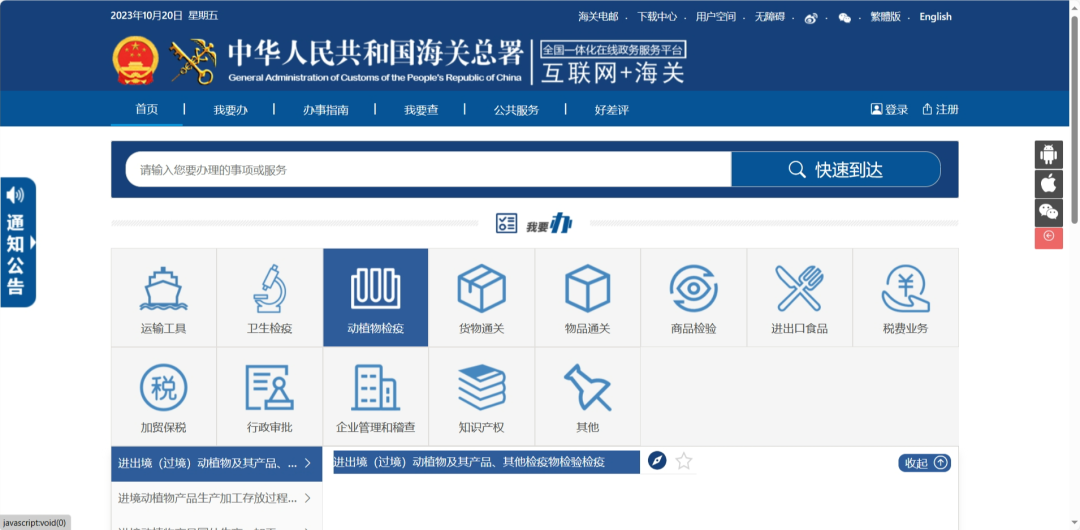
Task: Select the 税费业务 yen hand icon
Action: (x=905, y=298)
